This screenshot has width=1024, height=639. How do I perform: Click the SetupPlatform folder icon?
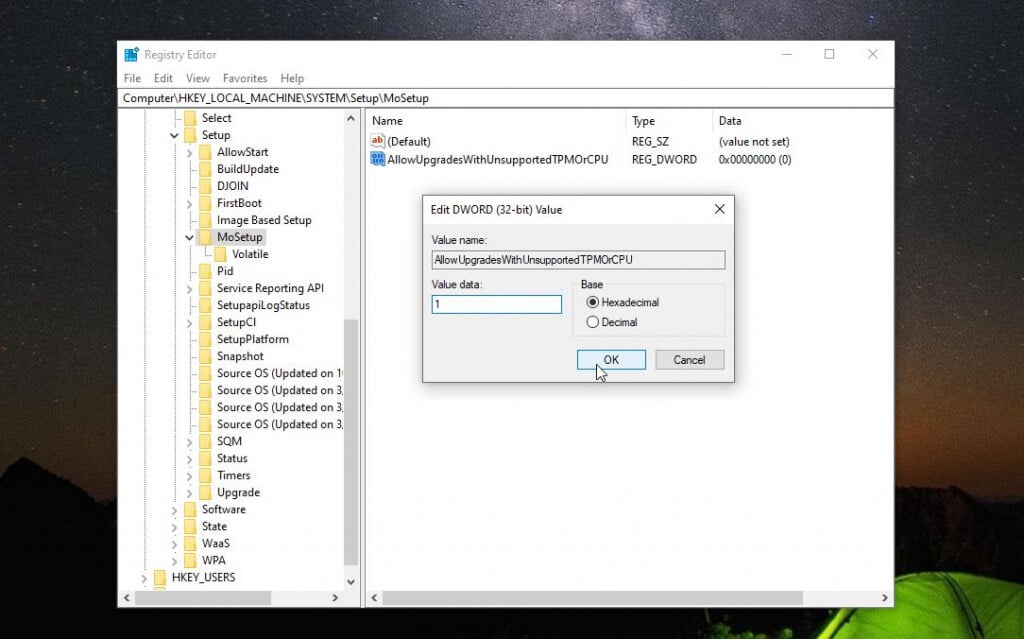click(205, 338)
